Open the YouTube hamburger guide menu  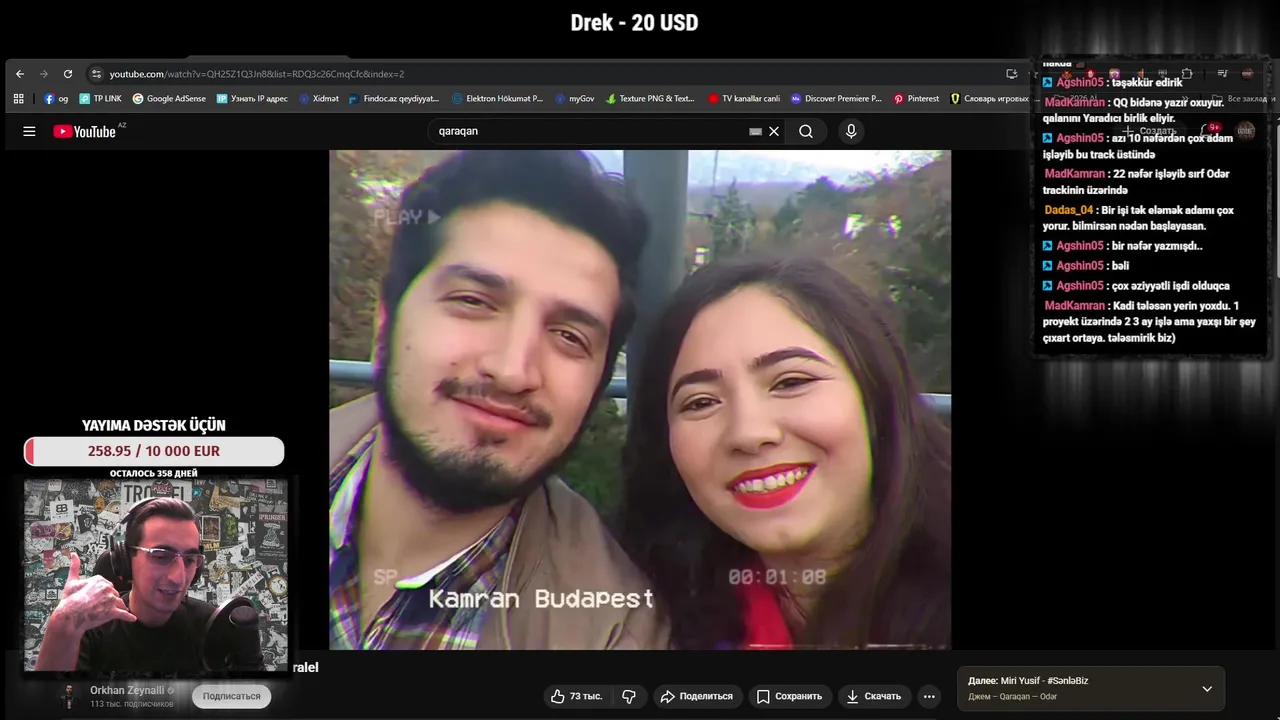29,131
